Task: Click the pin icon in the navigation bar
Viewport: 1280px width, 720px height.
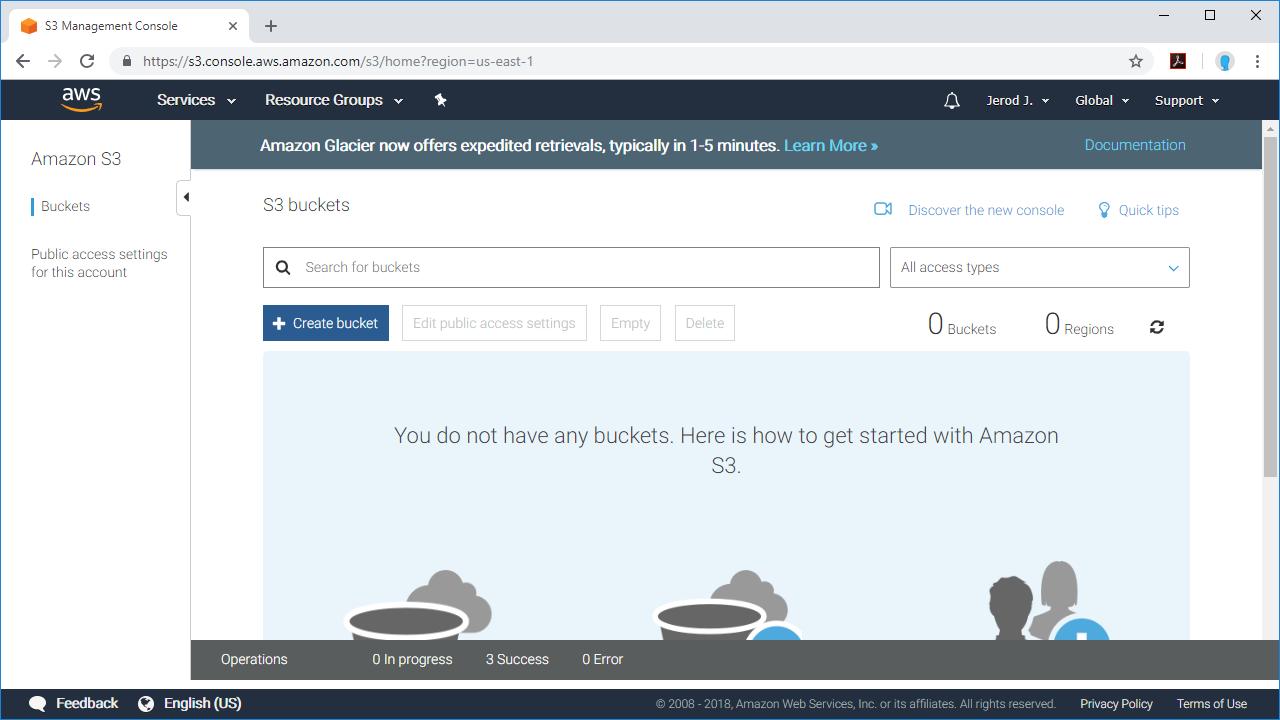Action: [440, 100]
